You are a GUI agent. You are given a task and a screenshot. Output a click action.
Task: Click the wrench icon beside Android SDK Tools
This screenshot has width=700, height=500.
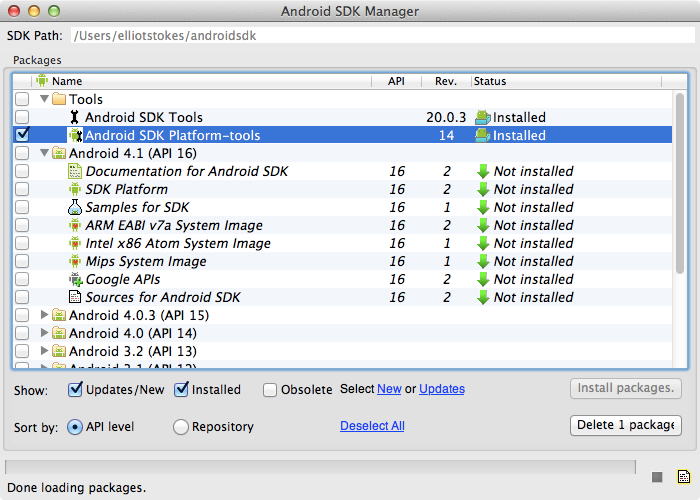click(75, 117)
